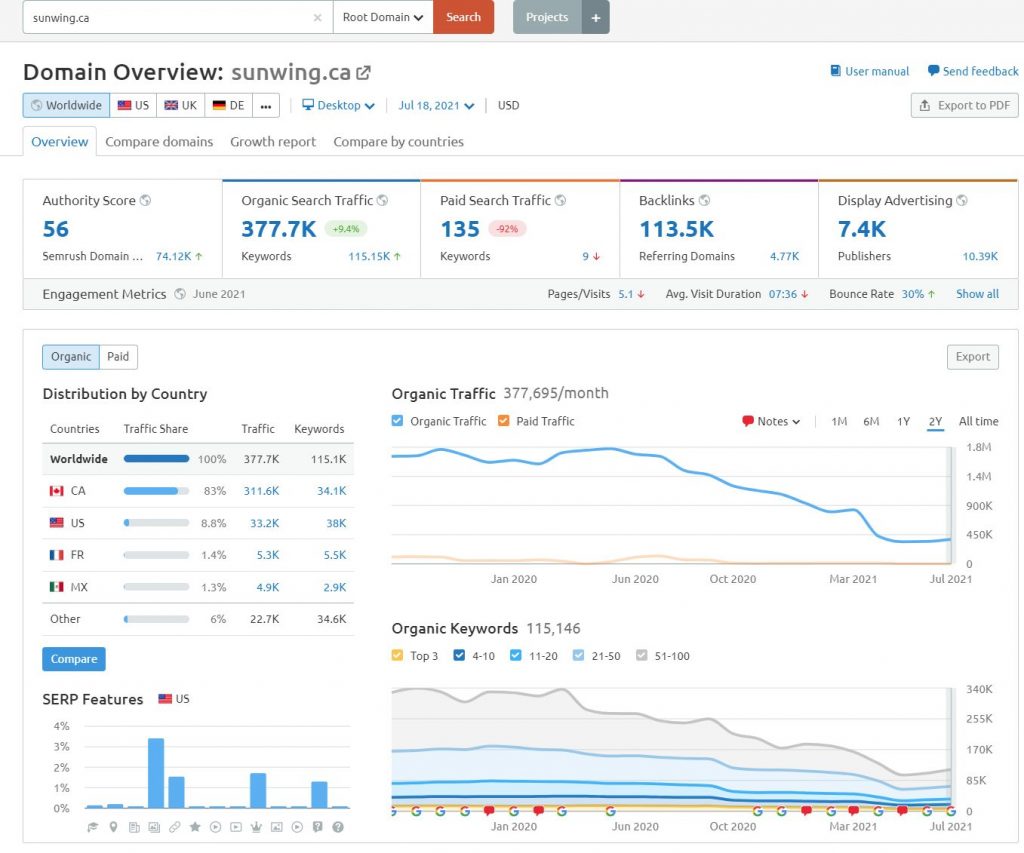
Task: Select the news page SERP feature icon
Action: (x=134, y=827)
